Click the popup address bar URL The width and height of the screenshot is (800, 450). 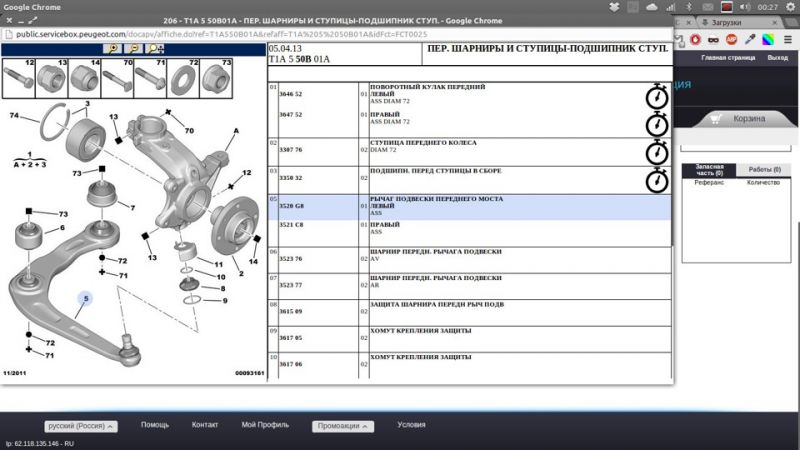(x=221, y=34)
